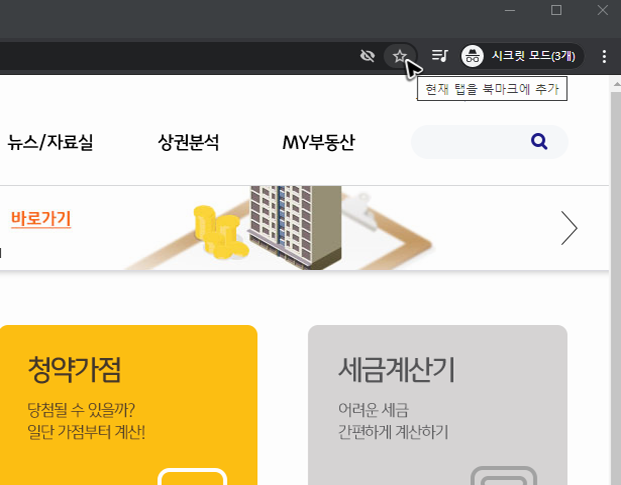621x485 pixels.
Task: Click the apartment building banner image
Action: point(295,228)
